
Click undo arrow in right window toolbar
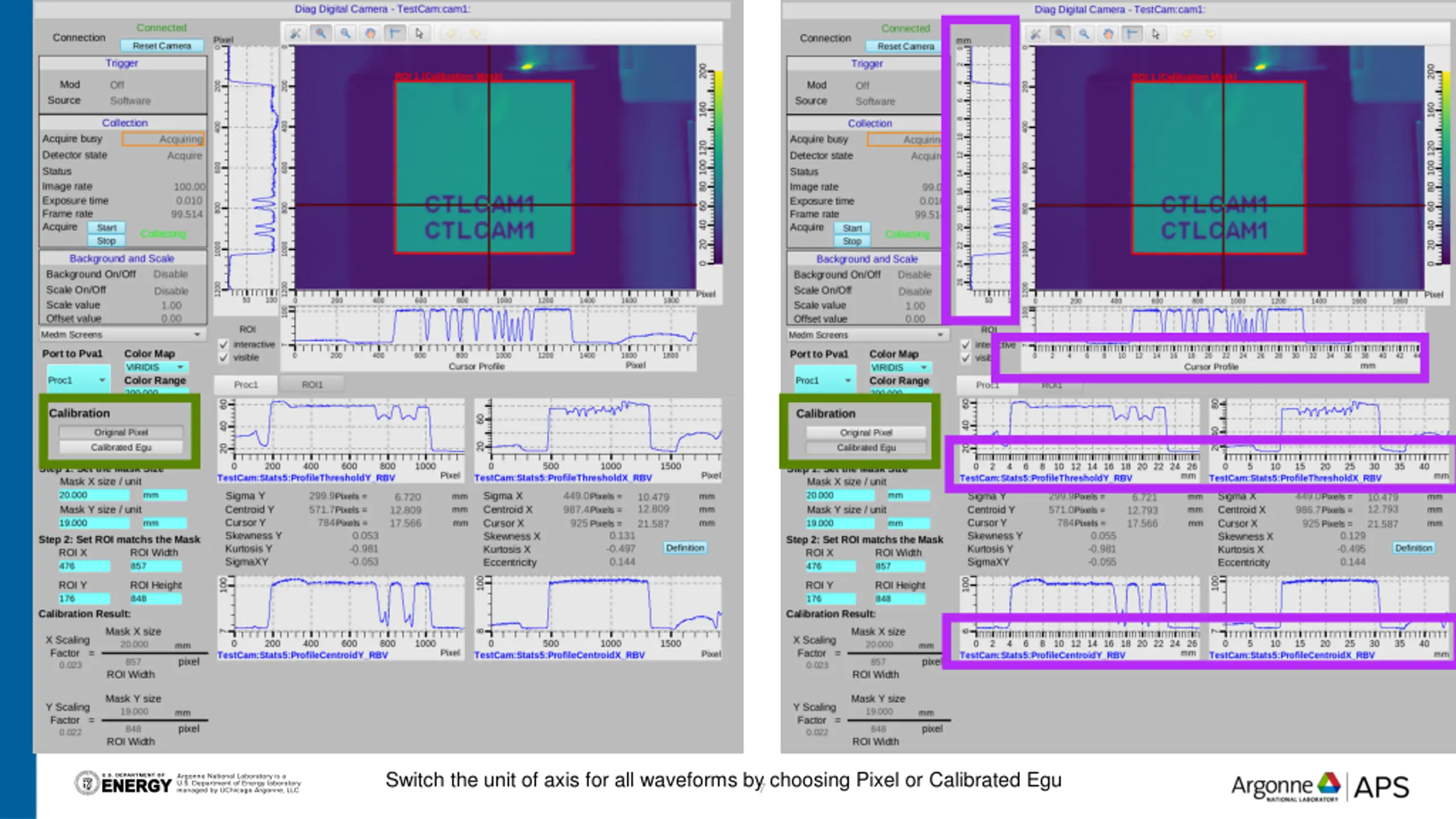click(1187, 34)
